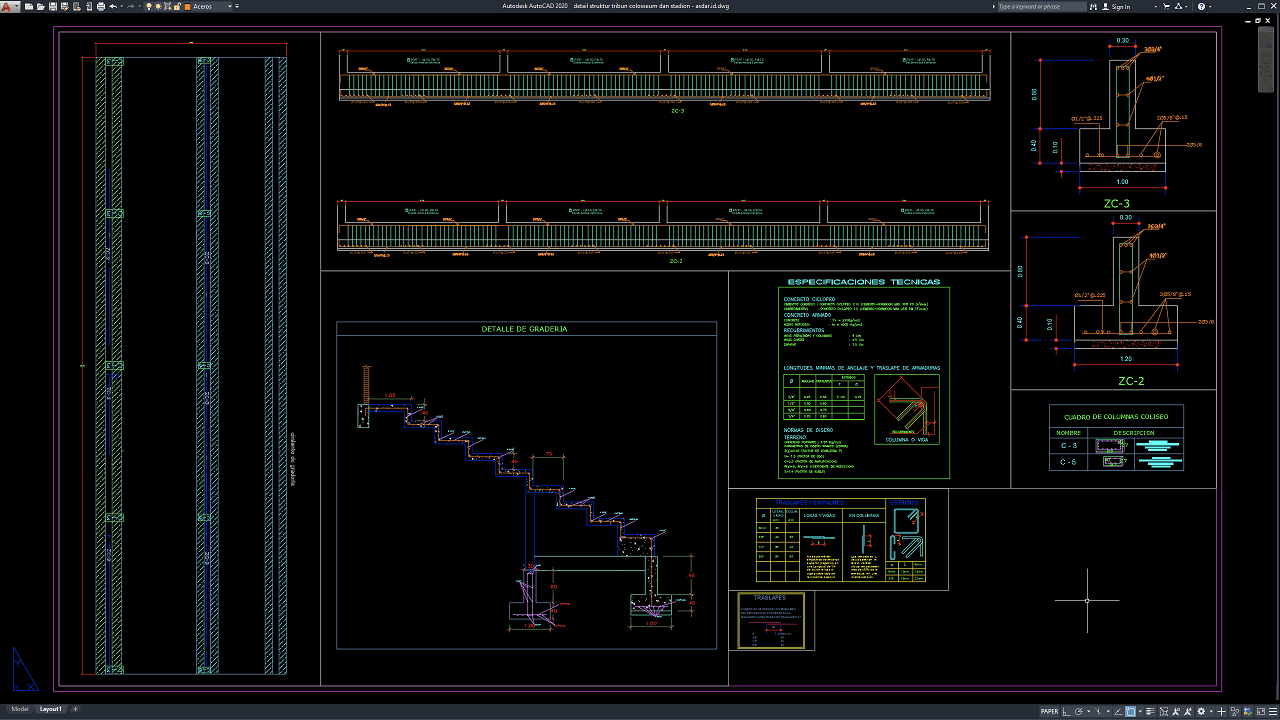The height and width of the screenshot is (720, 1280).
Task: Click the CUADRO DE COLUMNAS COLISEO table title
Action: [x=1115, y=417]
